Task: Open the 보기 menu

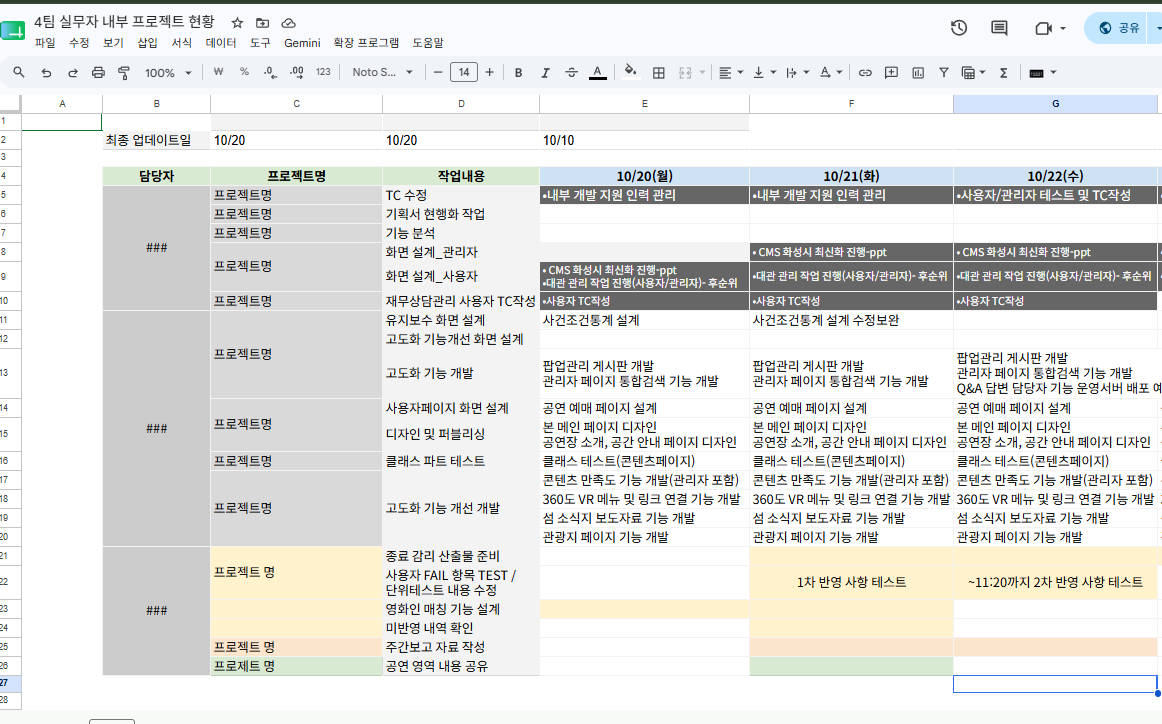Action: tap(113, 43)
